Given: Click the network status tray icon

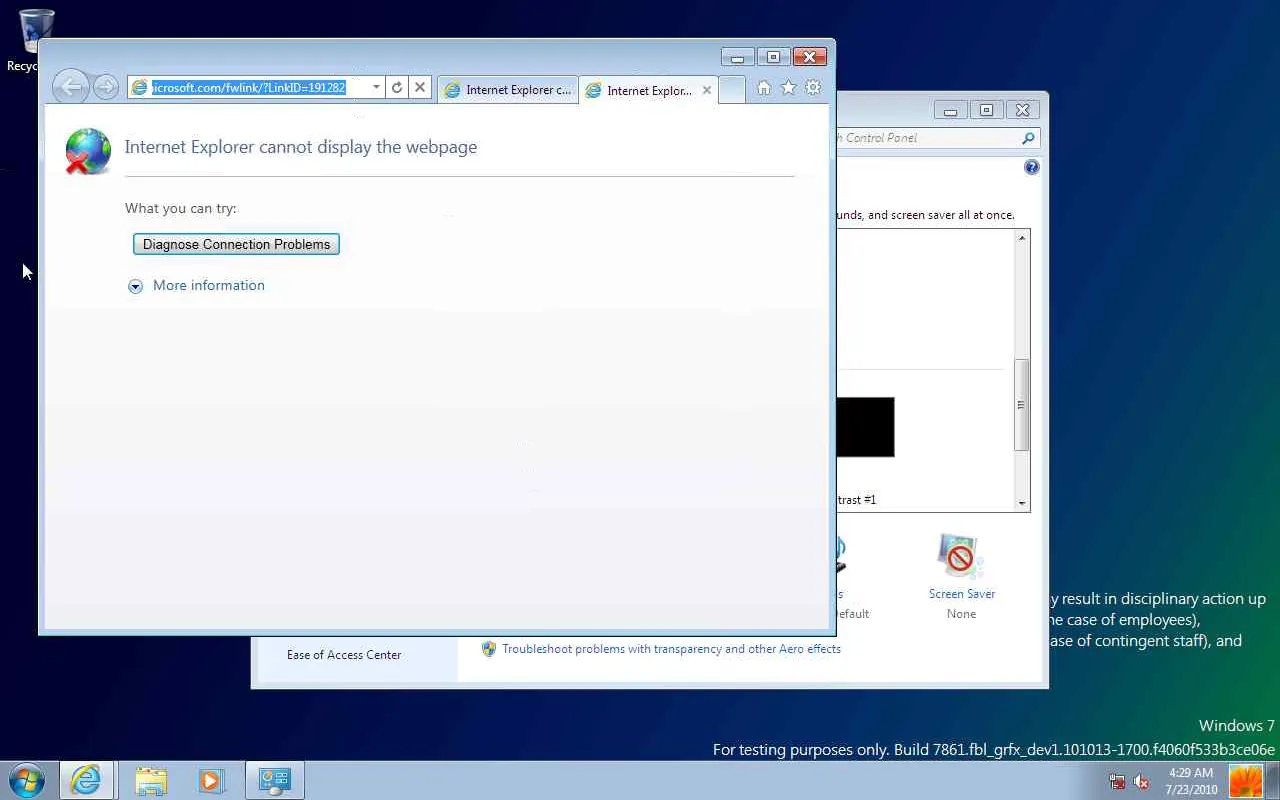Looking at the screenshot, I should coord(1117,782).
